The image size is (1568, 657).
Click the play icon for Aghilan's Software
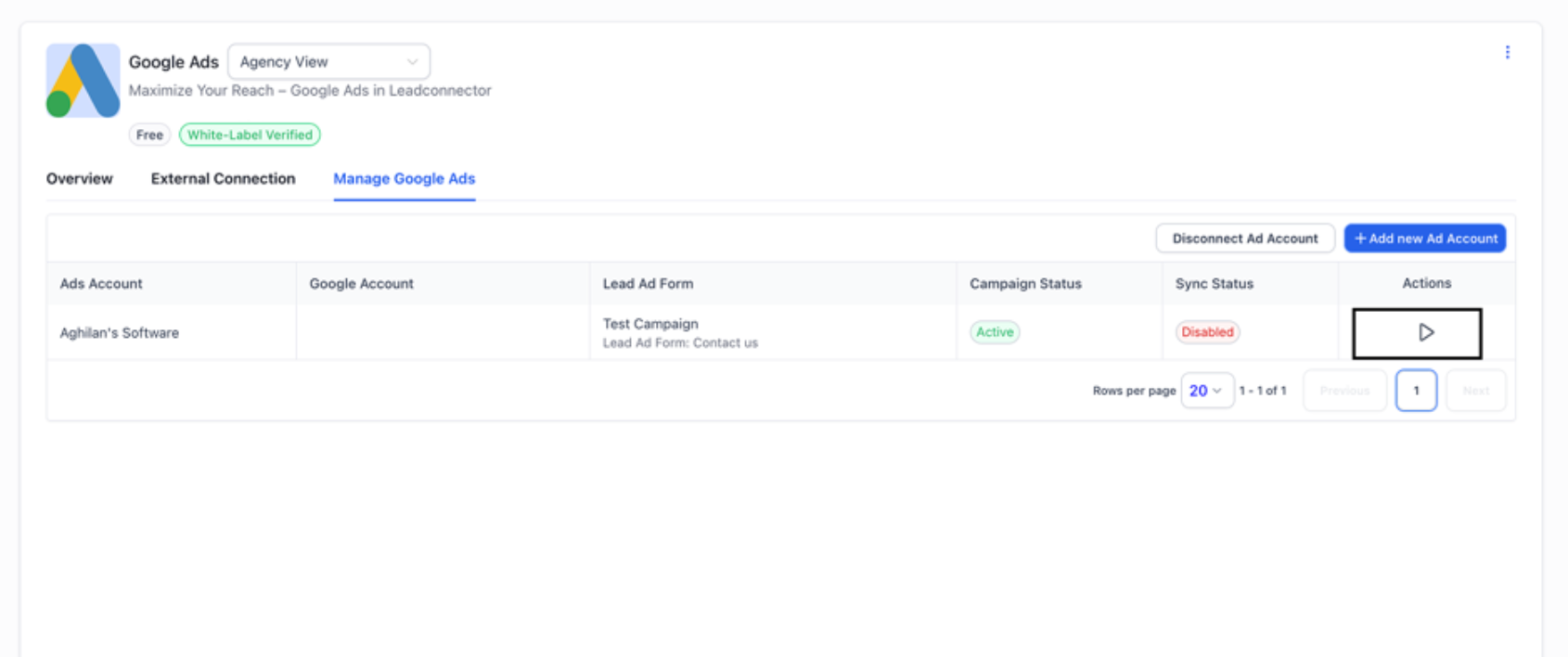click(1425, 332)
